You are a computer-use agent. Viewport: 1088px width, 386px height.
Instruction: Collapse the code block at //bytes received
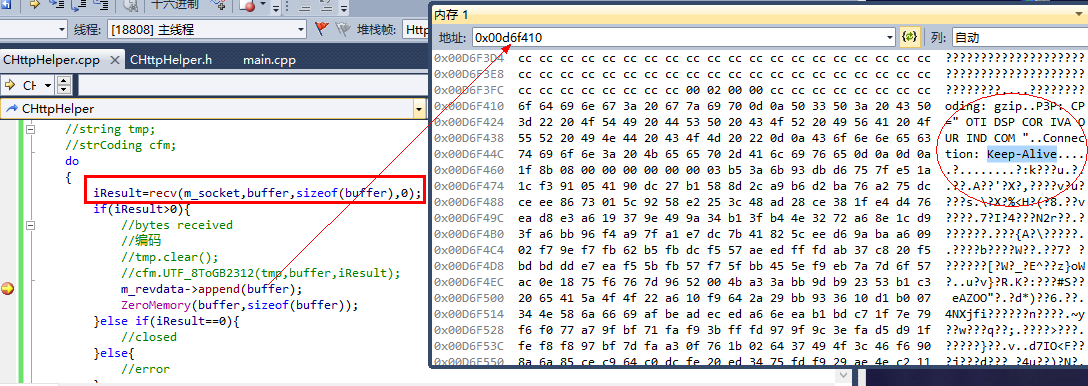(30, 225)
